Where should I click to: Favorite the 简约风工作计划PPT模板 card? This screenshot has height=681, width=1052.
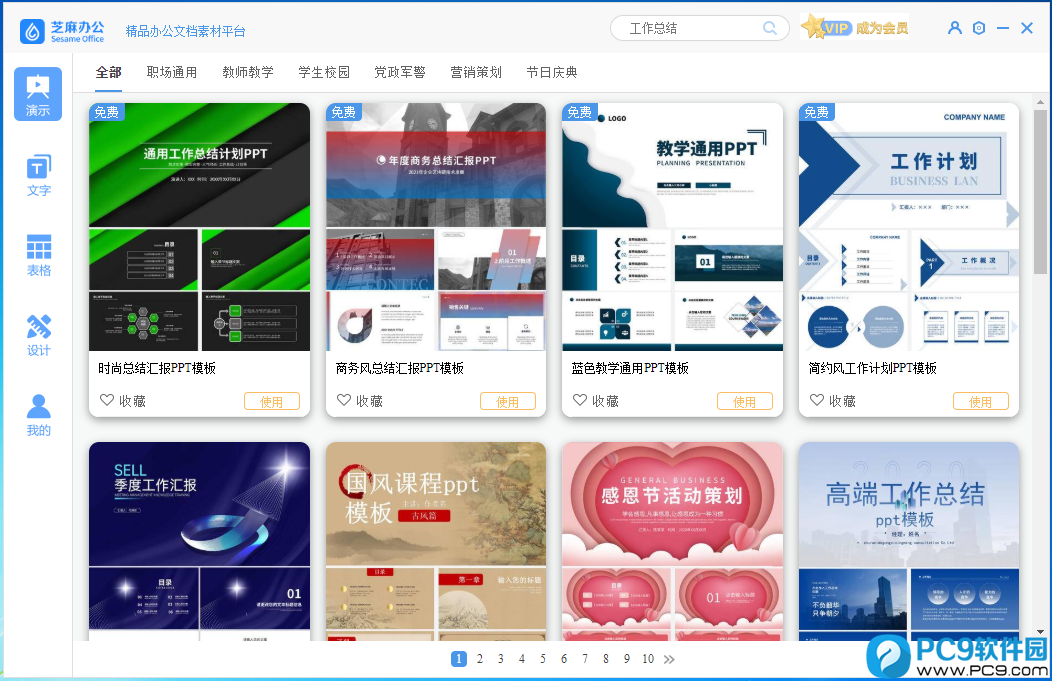pos(832,401)
